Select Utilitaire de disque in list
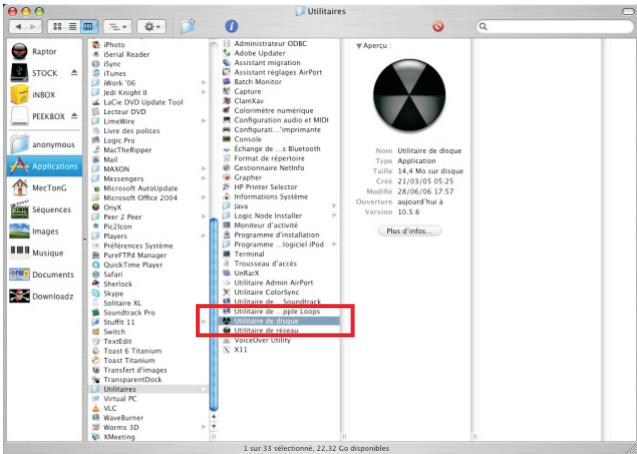This screenshot has width=637, height=454. coord(280,321)
